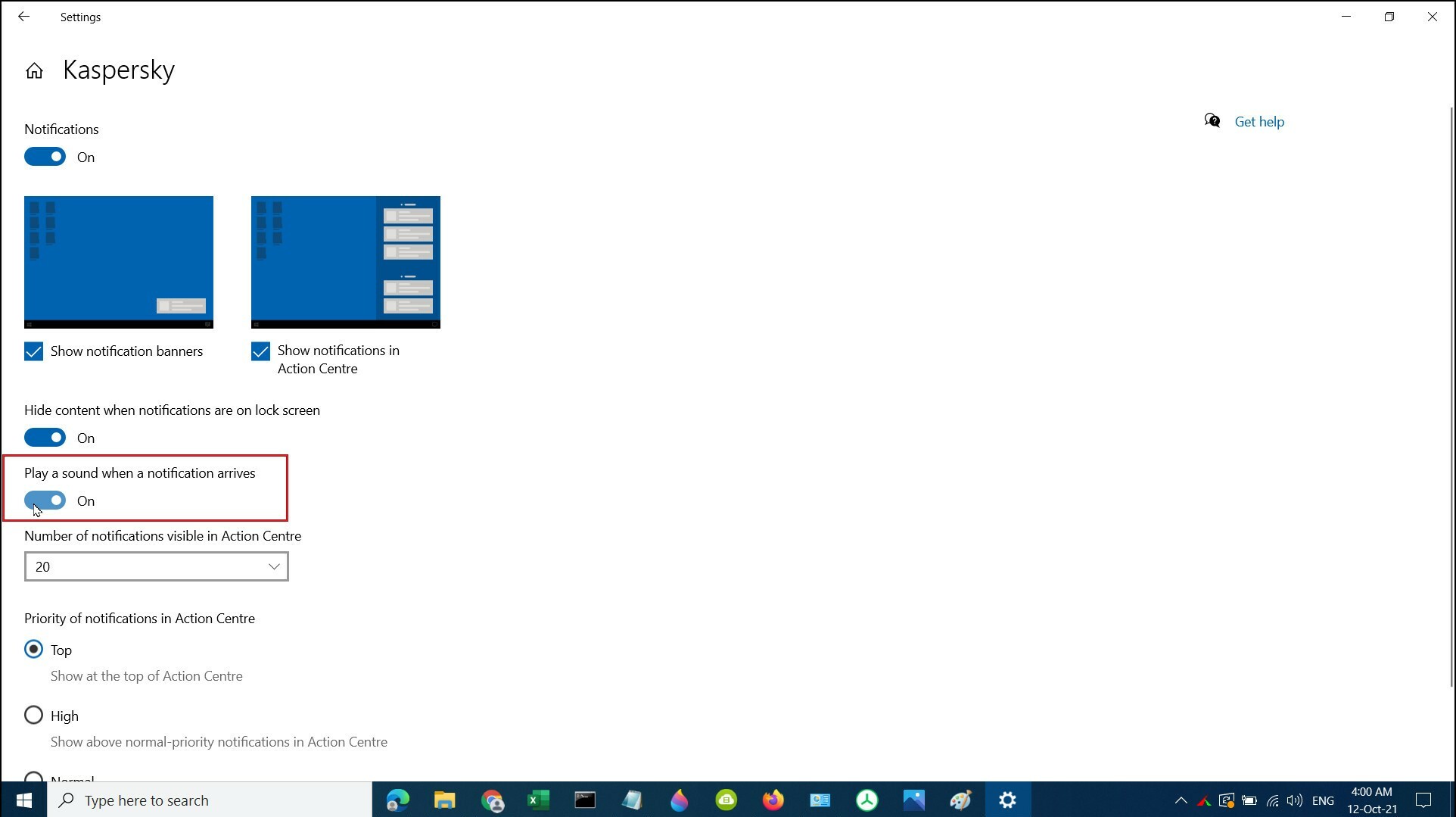Open the Windows Start menu

pos(23,800)
